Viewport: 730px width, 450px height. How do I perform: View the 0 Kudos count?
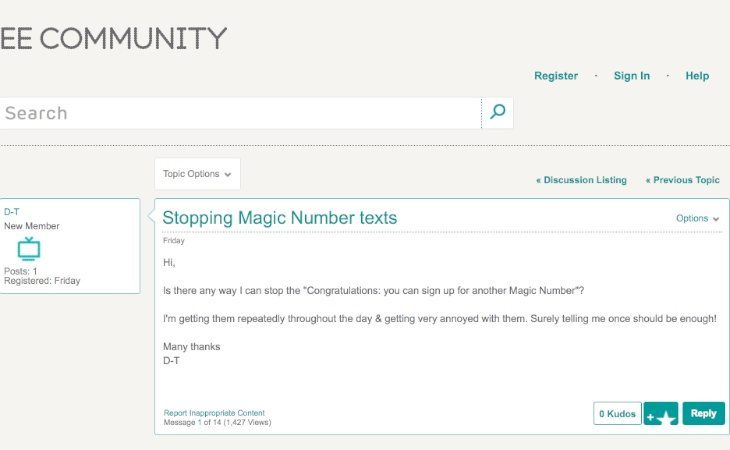click(617, 414)
